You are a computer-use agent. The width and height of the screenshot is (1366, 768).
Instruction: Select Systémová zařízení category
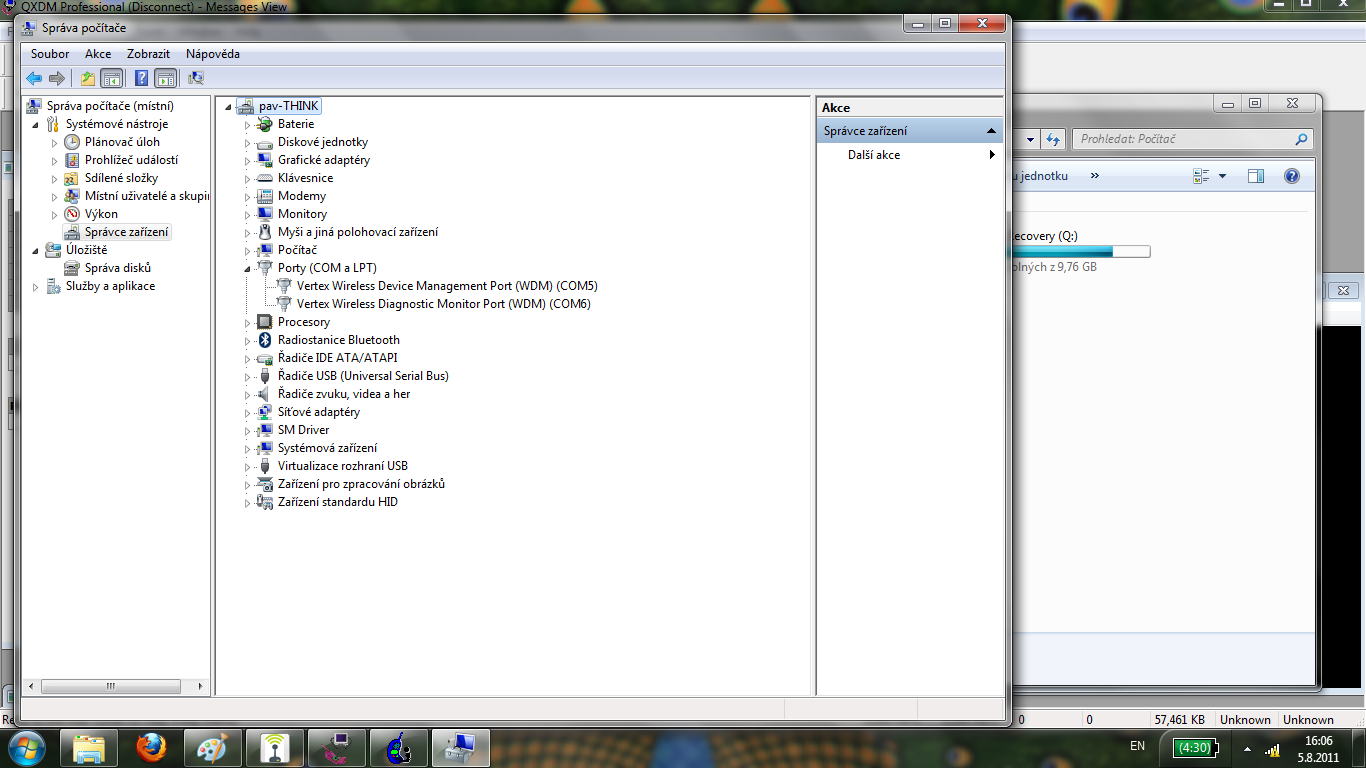(327, 448)
